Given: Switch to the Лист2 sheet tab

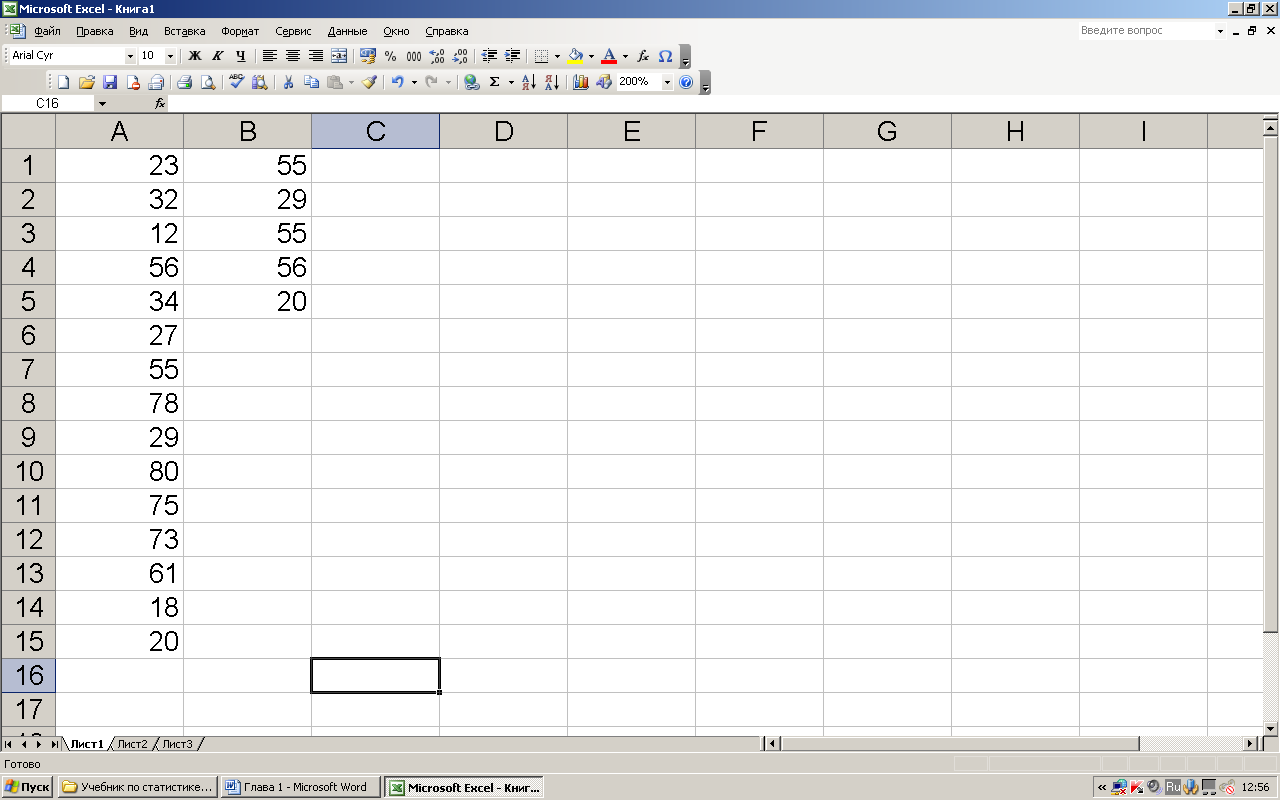Looking at the screenshot, I should pyautogui.click(x=132, y=744).
